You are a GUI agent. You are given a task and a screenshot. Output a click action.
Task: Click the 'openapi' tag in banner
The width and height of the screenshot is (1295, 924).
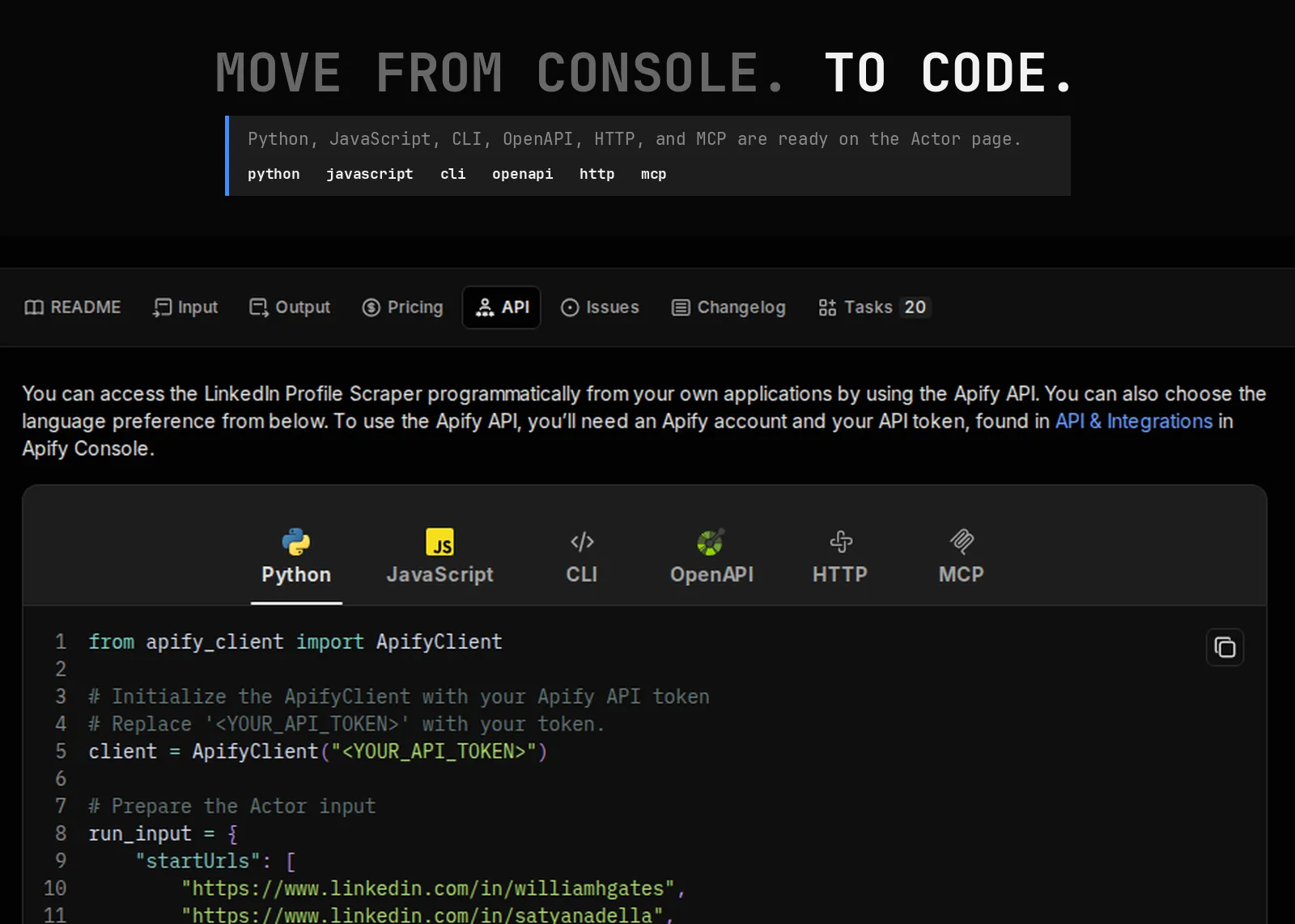[x=523, y=174]
